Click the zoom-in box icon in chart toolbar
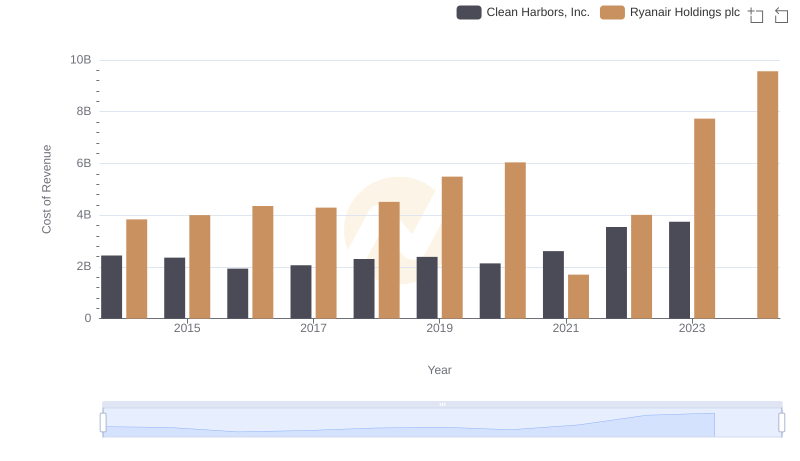 tap(756, 15)
